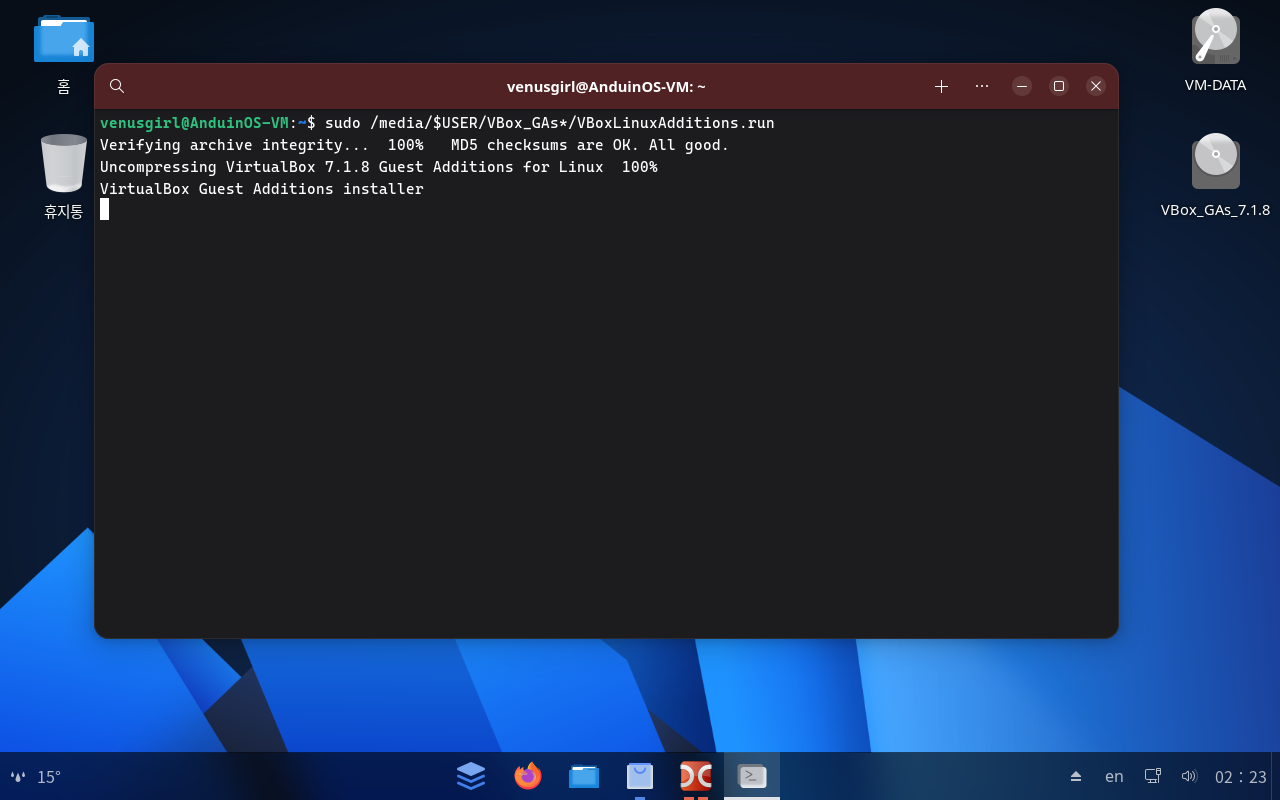Click the VBox_GAs_7.1.8 label text

[1215, 210]
